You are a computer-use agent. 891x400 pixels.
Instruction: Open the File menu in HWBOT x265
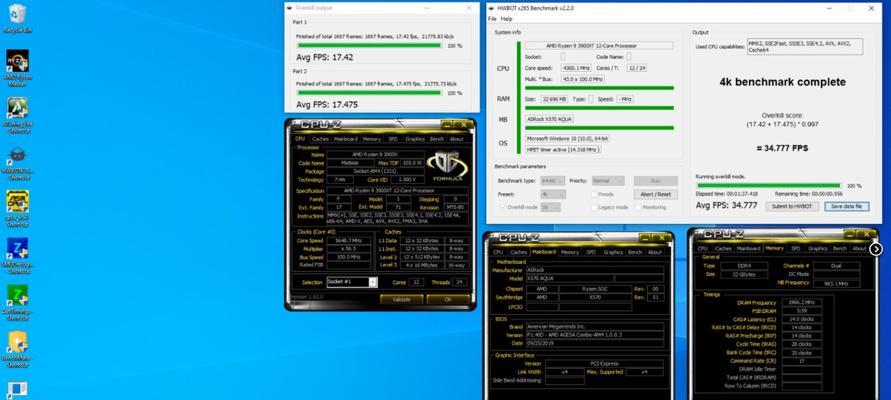coord(492,19)
